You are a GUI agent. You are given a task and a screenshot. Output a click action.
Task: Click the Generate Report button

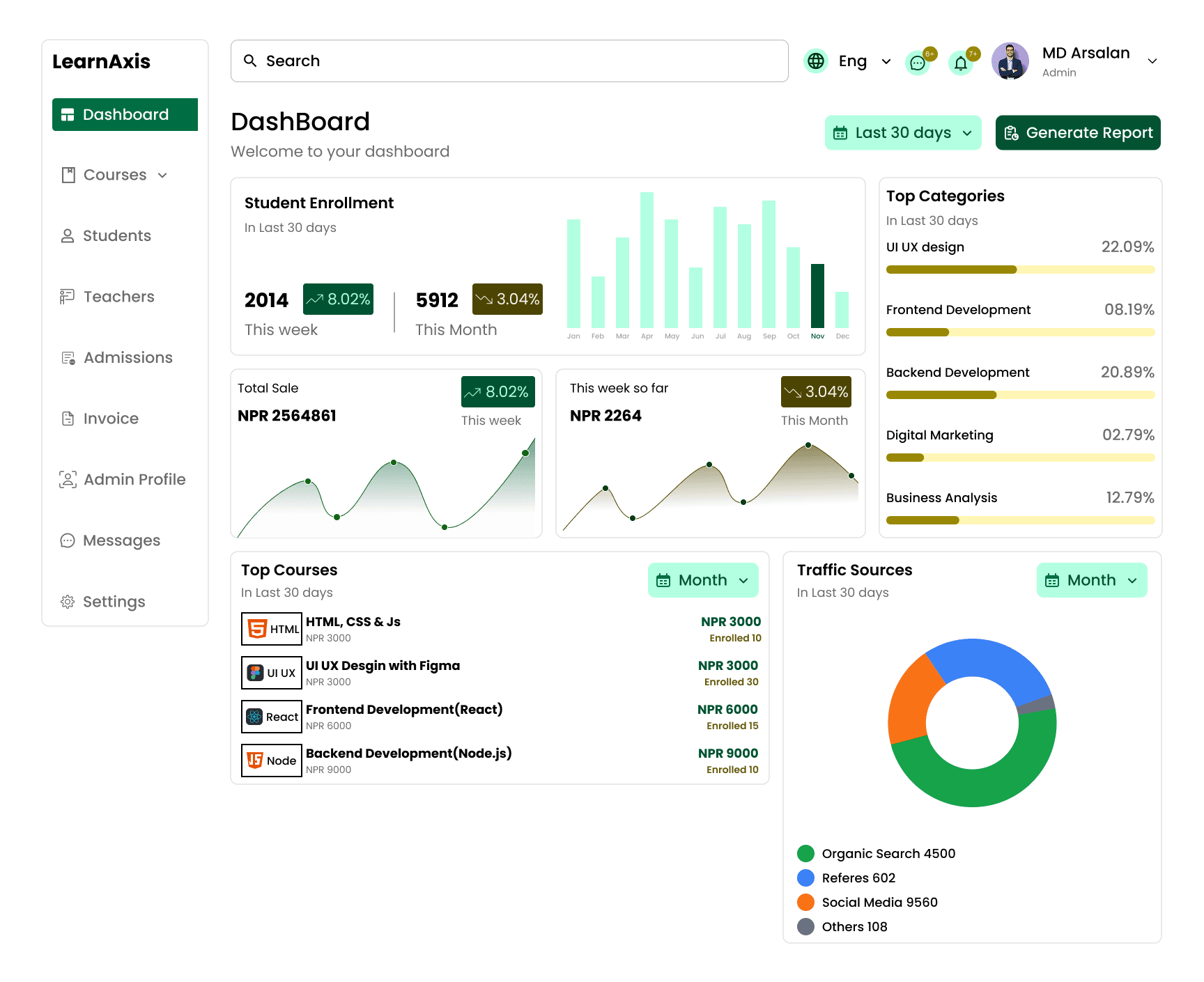point(1078,133)
